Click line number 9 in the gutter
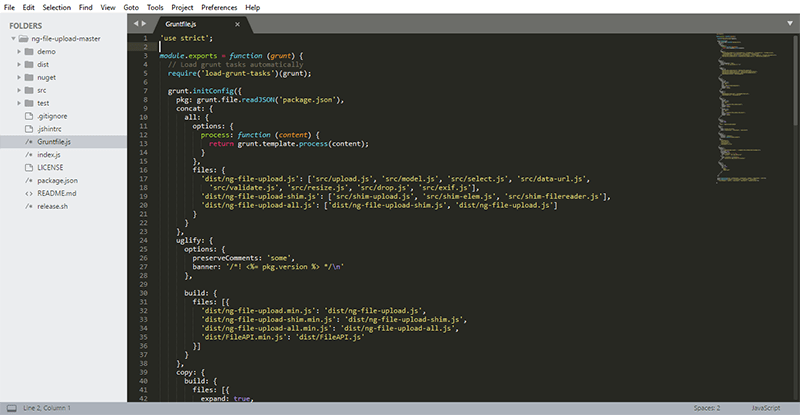800x415 pixels. point(145,108)
